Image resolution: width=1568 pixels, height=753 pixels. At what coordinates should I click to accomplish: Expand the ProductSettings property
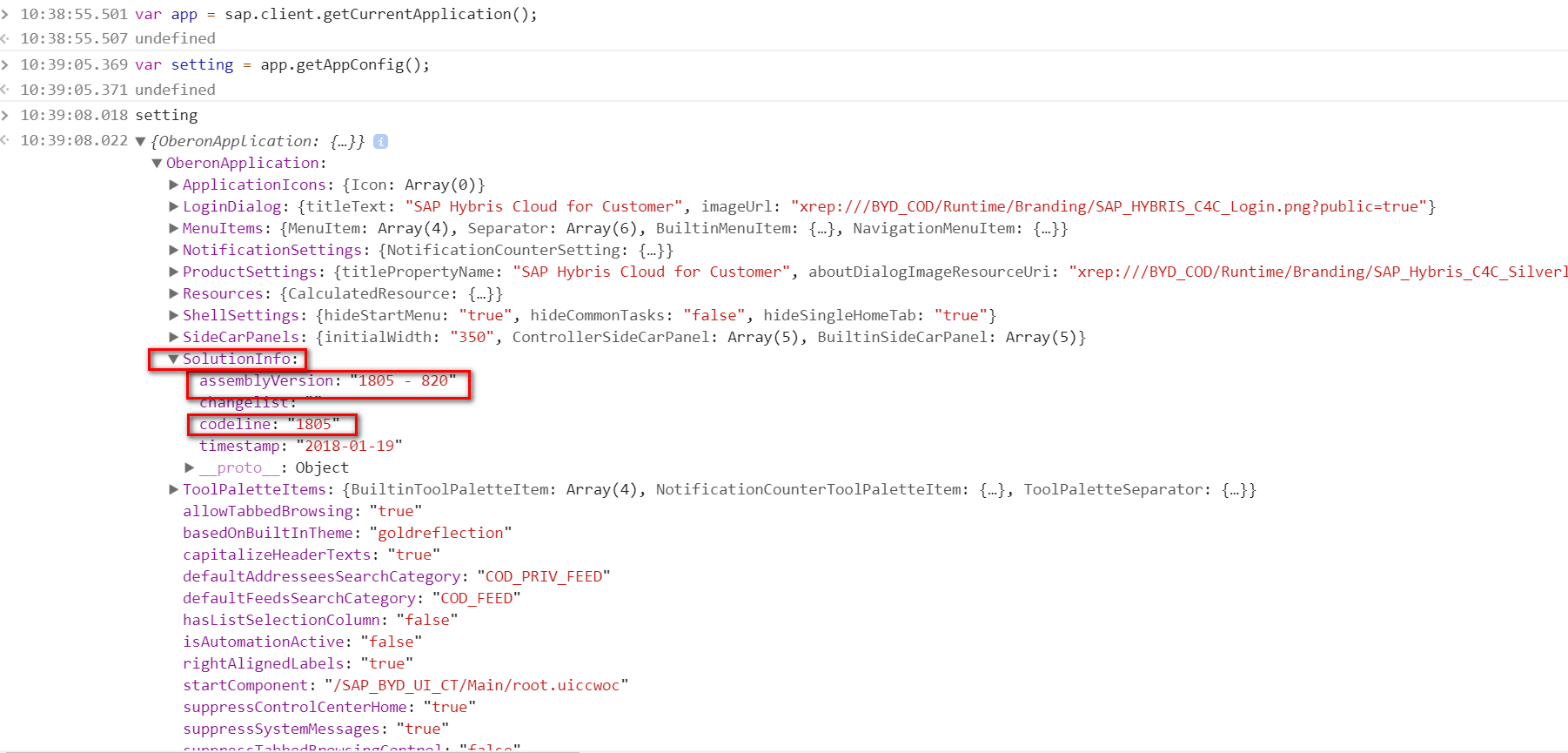[173, 272]
